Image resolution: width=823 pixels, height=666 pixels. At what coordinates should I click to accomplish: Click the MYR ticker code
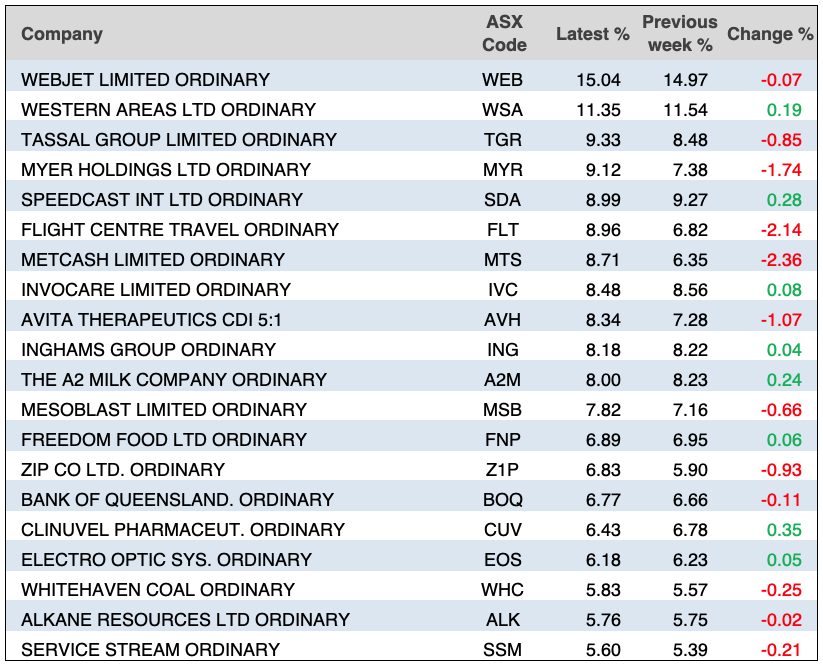tap(503, 169)
